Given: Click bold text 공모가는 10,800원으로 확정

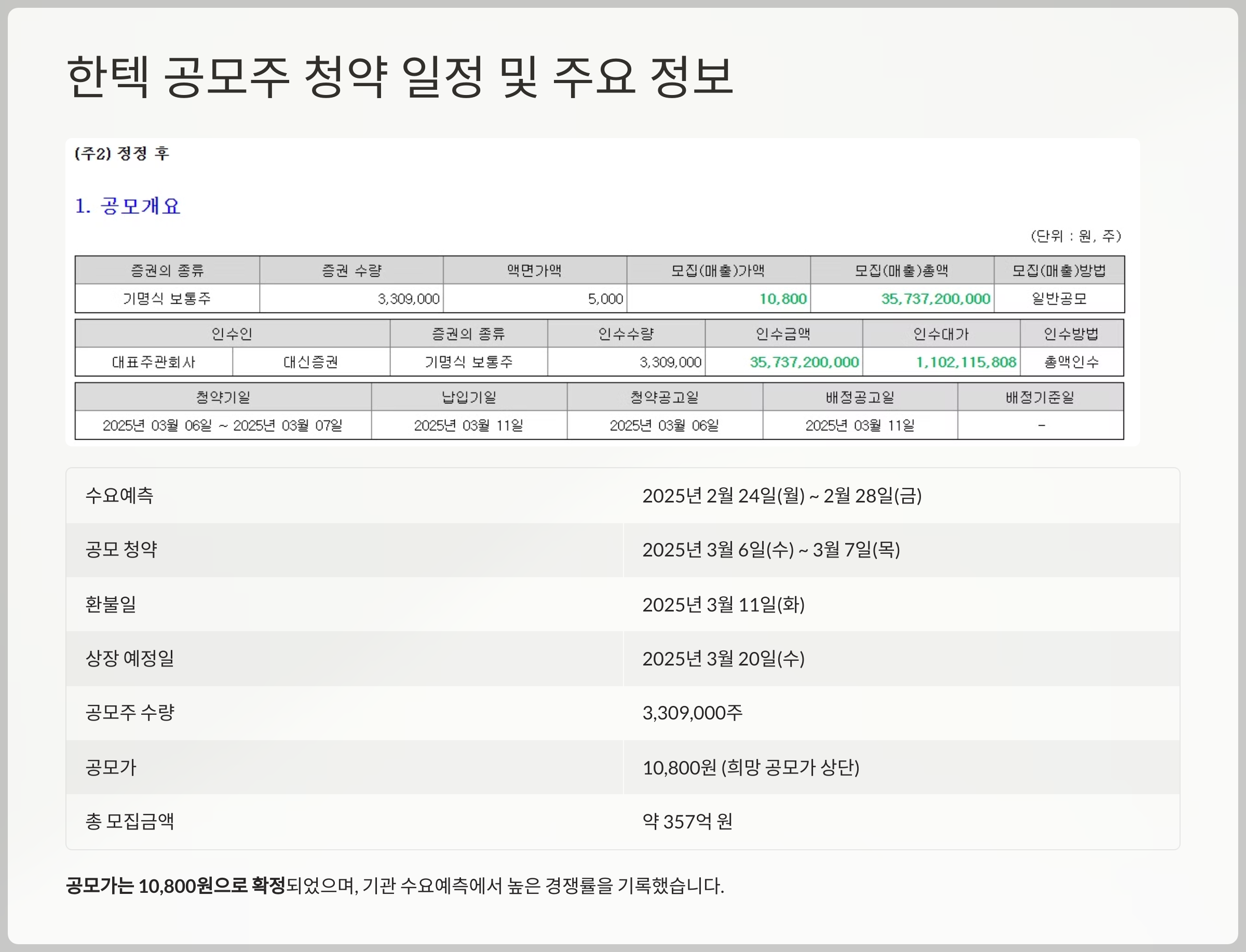Looking at the screenshot, I should point(175,885).
